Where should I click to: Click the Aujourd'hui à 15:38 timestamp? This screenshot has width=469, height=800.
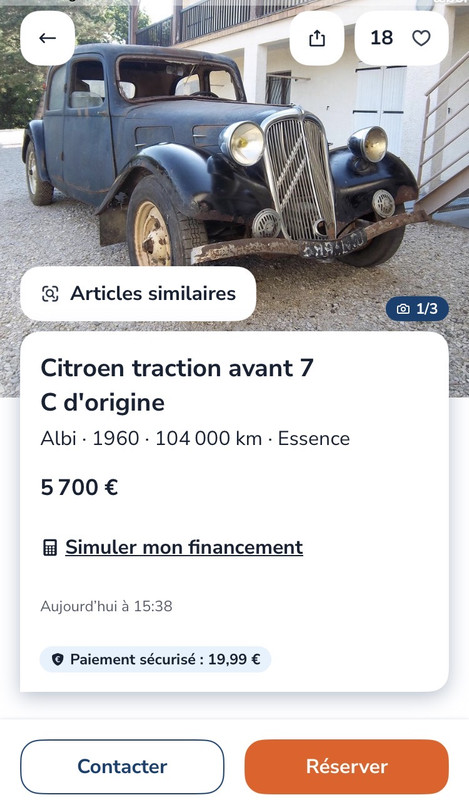106,606
